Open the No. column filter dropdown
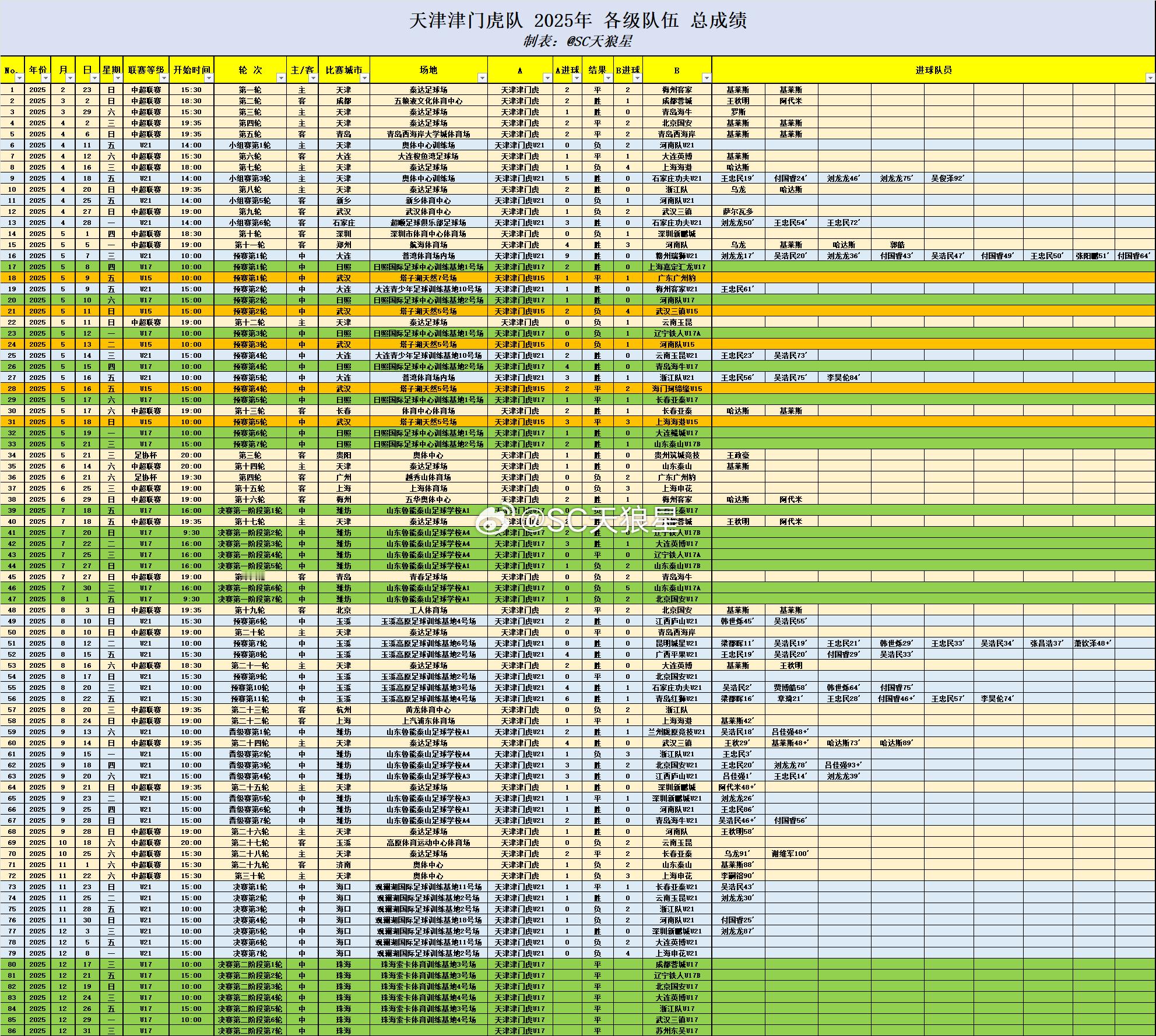 click(19, 78)
